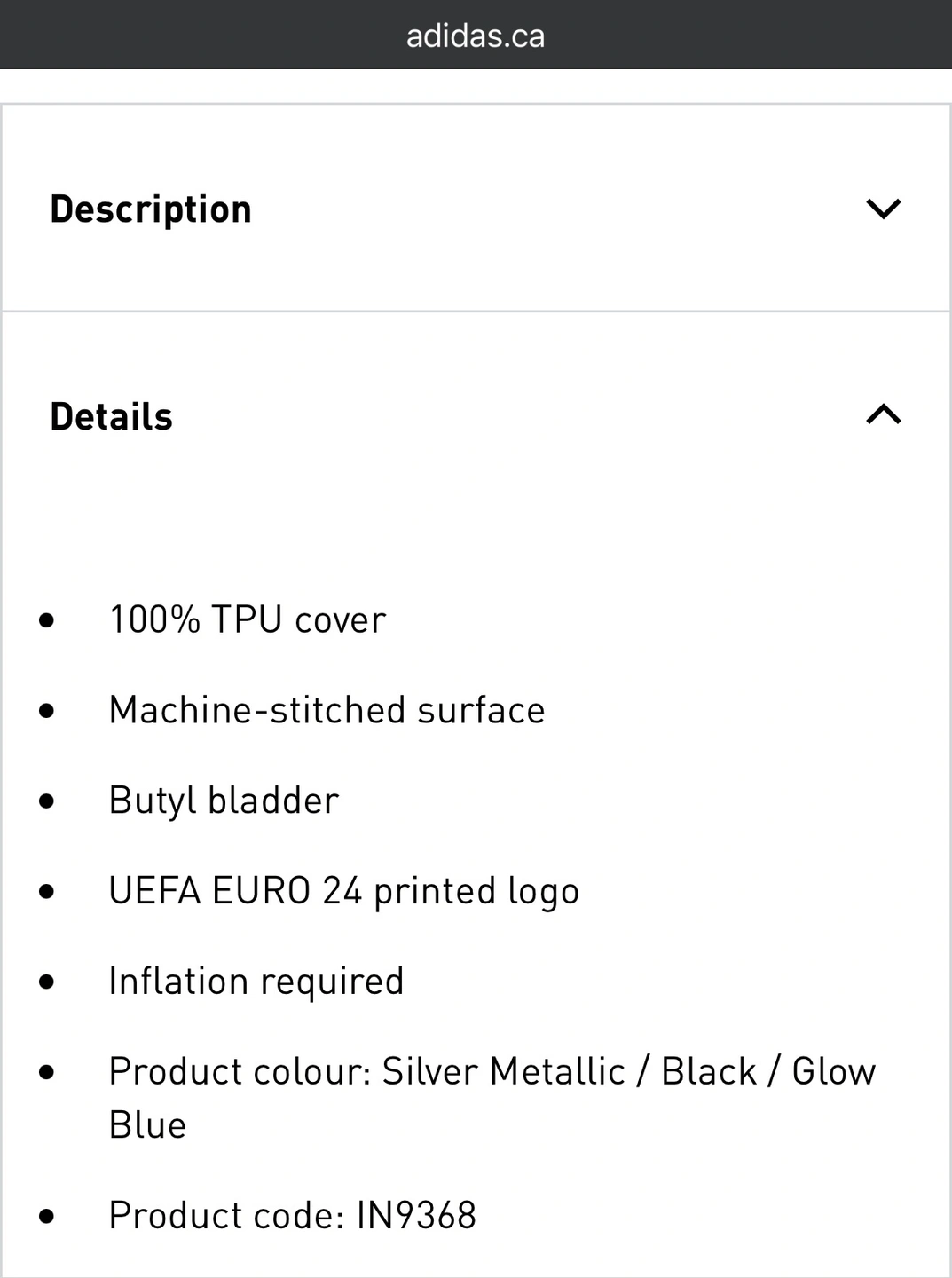Click the bullet beside "100% TPU cover"

[47, 620]
